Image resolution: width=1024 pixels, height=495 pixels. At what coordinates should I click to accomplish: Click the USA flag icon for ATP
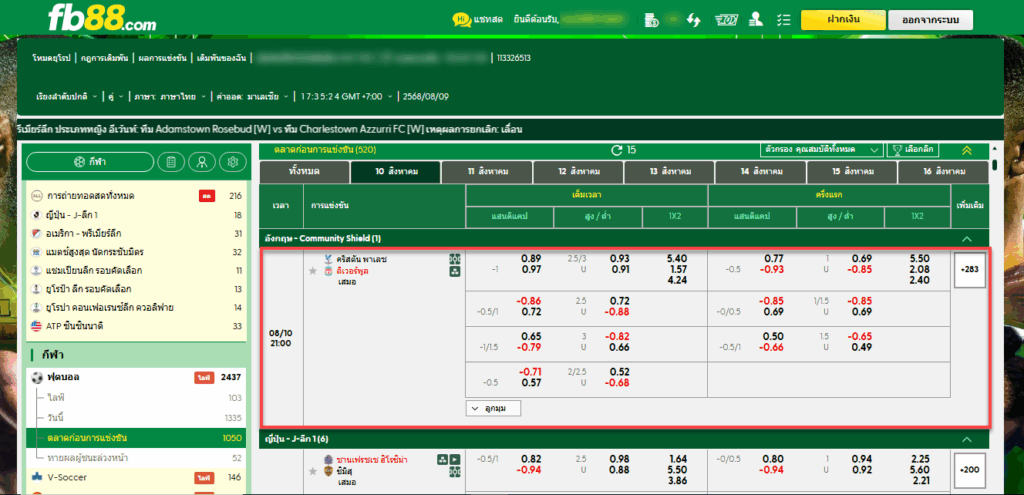click(x=36, y=325)
